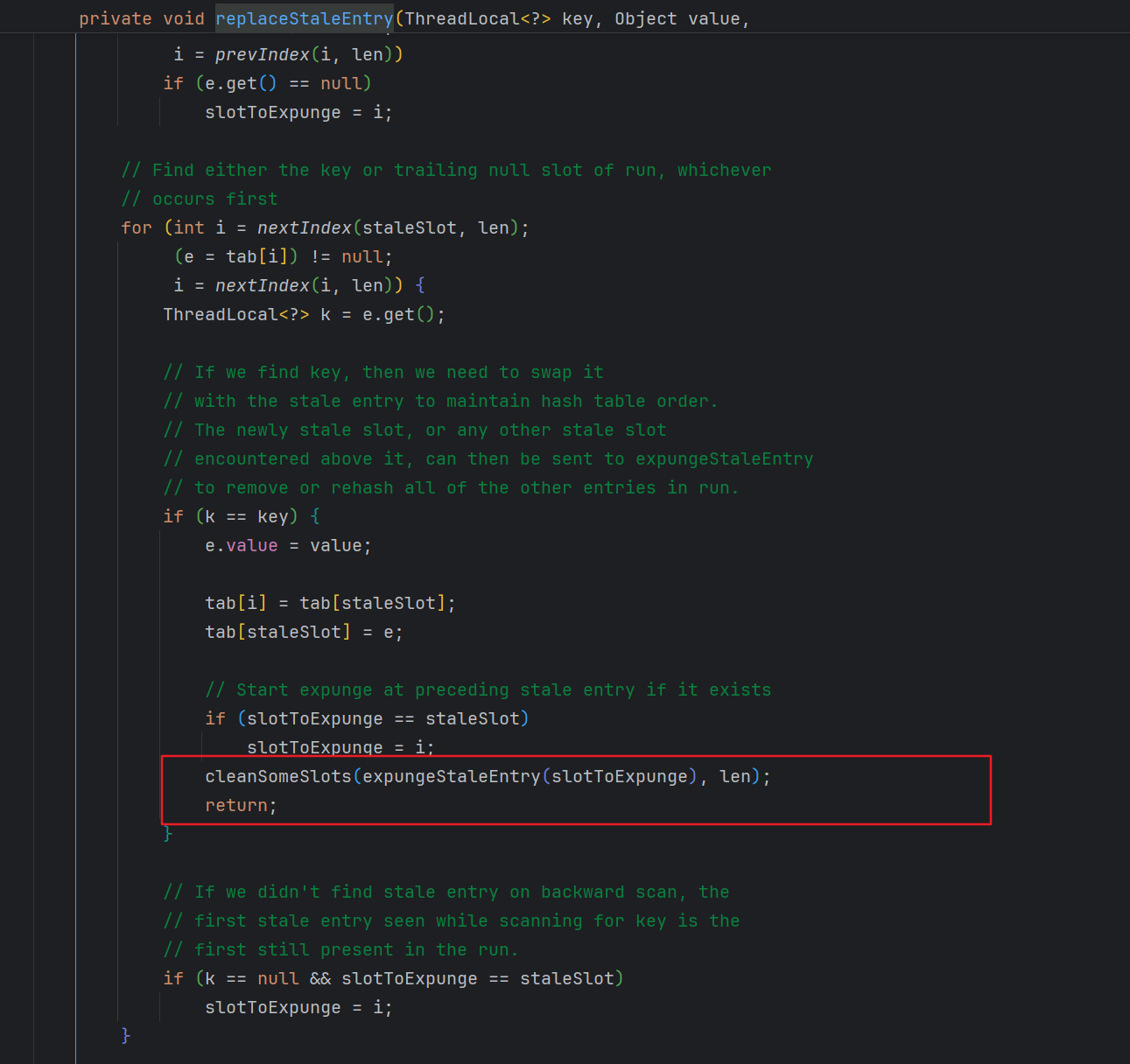Screen dimensions: 1130x1064
Task: Click the cleanSomeSlots method call
Action: [277, 776]
